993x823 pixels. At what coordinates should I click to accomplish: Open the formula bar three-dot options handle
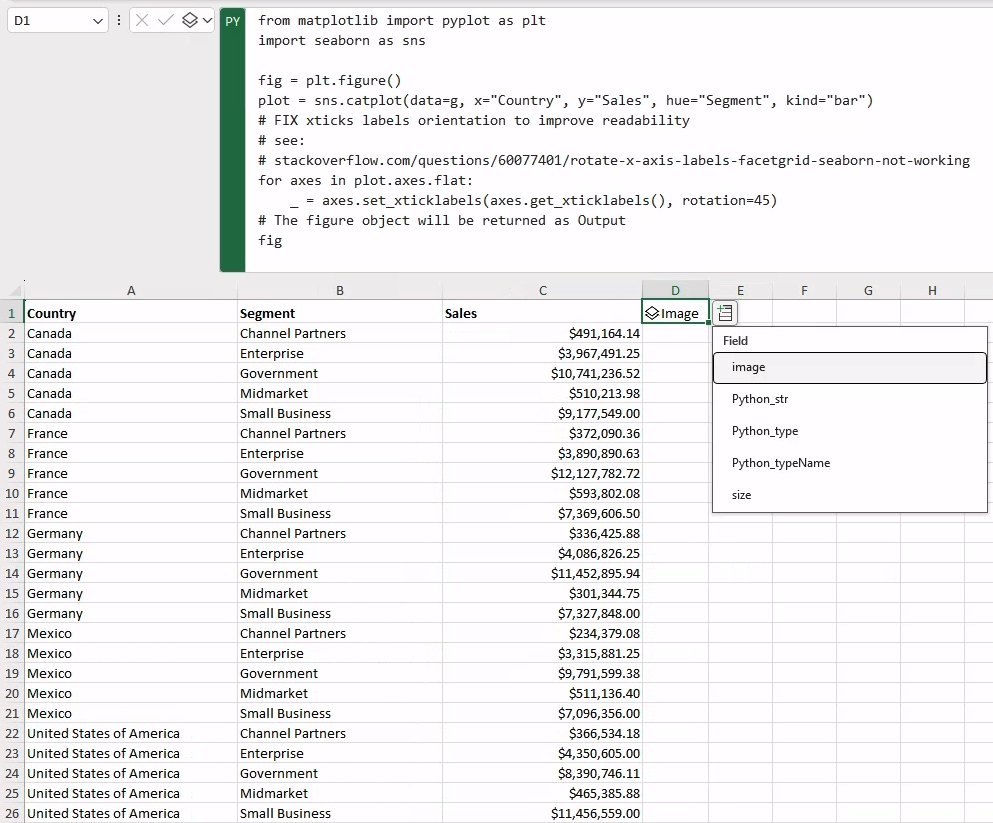click(118, 20)
